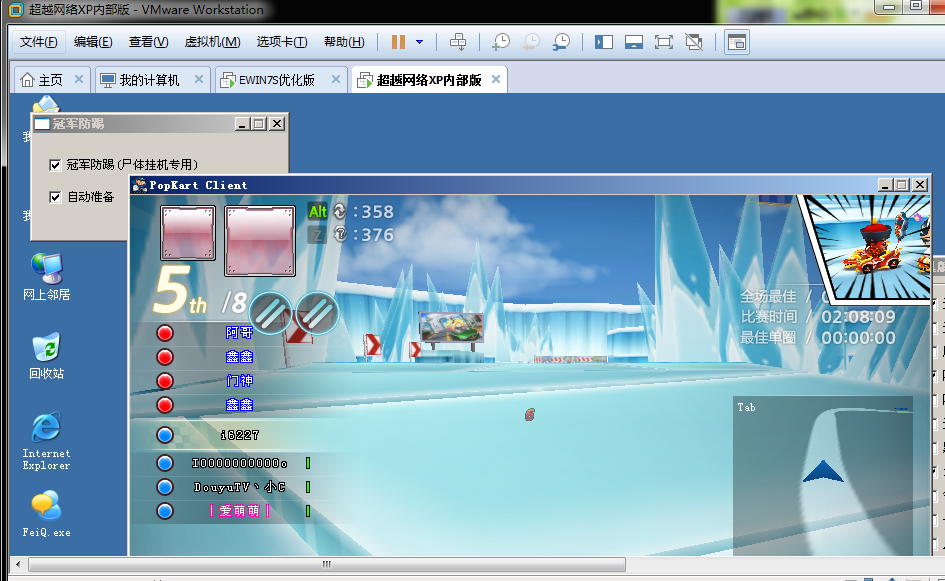
Task: Open the 帮助(H) menu
Action: (x=344, y=42)
